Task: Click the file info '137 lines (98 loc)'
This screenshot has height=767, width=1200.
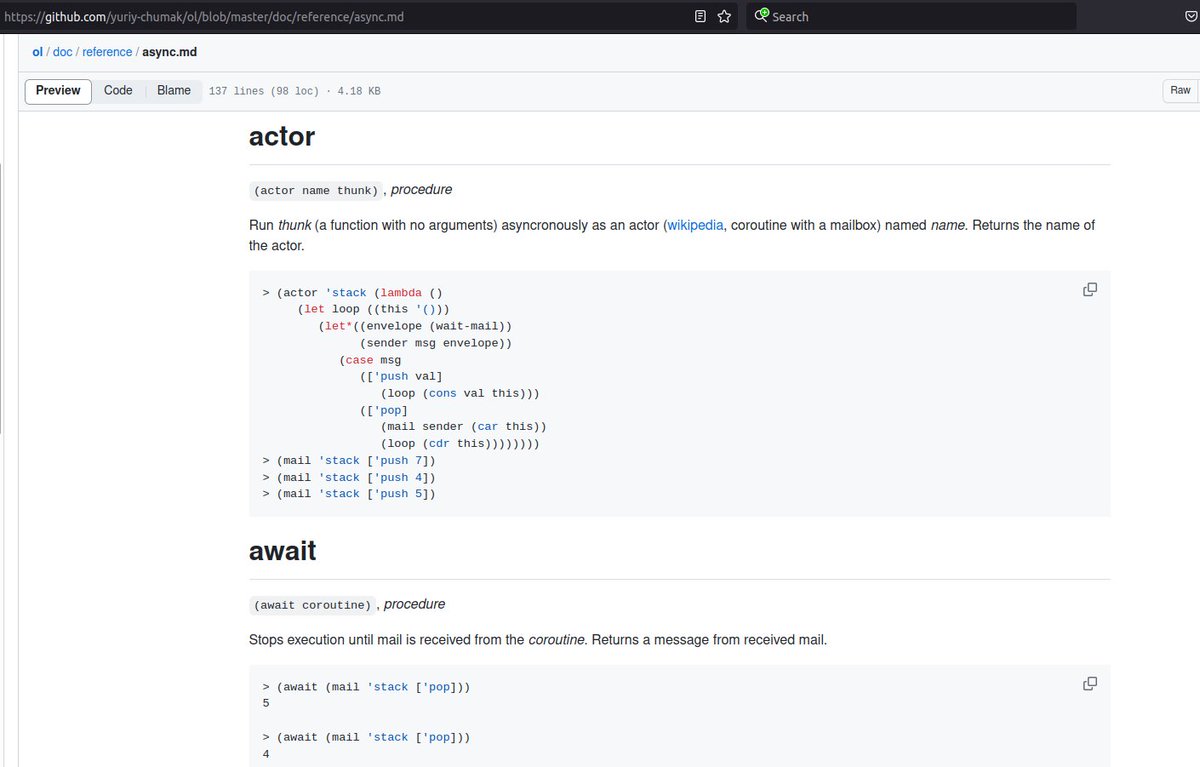Action: pyautogui.click(x=263, y=91)
